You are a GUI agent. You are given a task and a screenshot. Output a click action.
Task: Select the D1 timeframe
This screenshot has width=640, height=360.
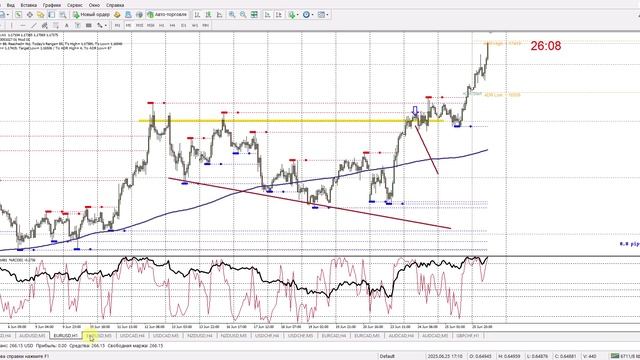point(183,25)
